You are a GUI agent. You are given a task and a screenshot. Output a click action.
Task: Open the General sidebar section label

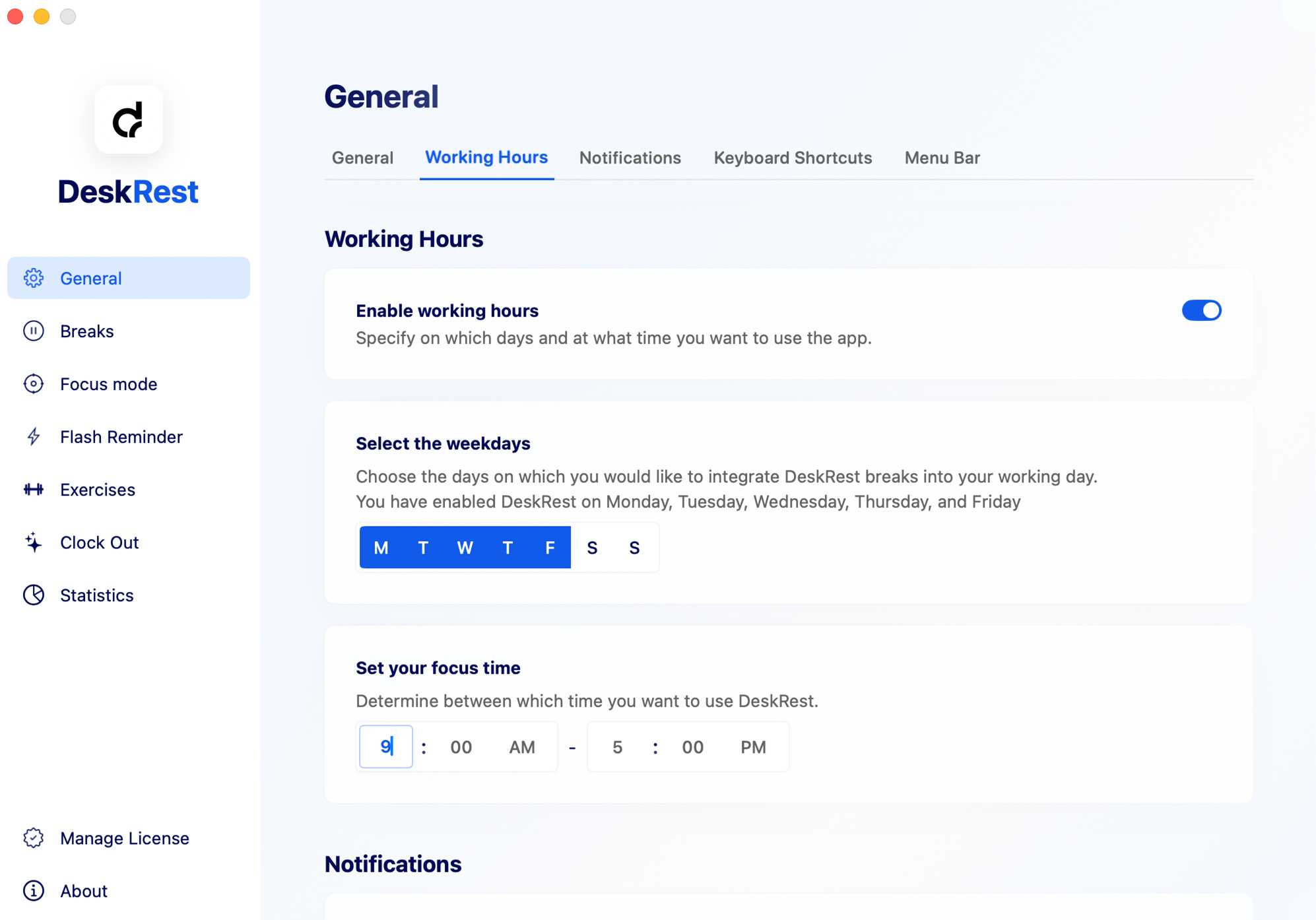point(91,278)
